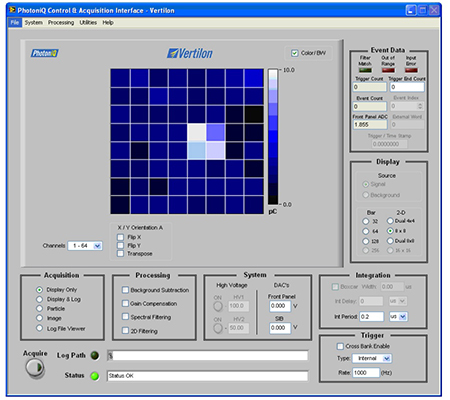Image resolution: width=450 pixels, height=400 pixels.
Task: Enable Gain Compensation
Action: point(125,303)
